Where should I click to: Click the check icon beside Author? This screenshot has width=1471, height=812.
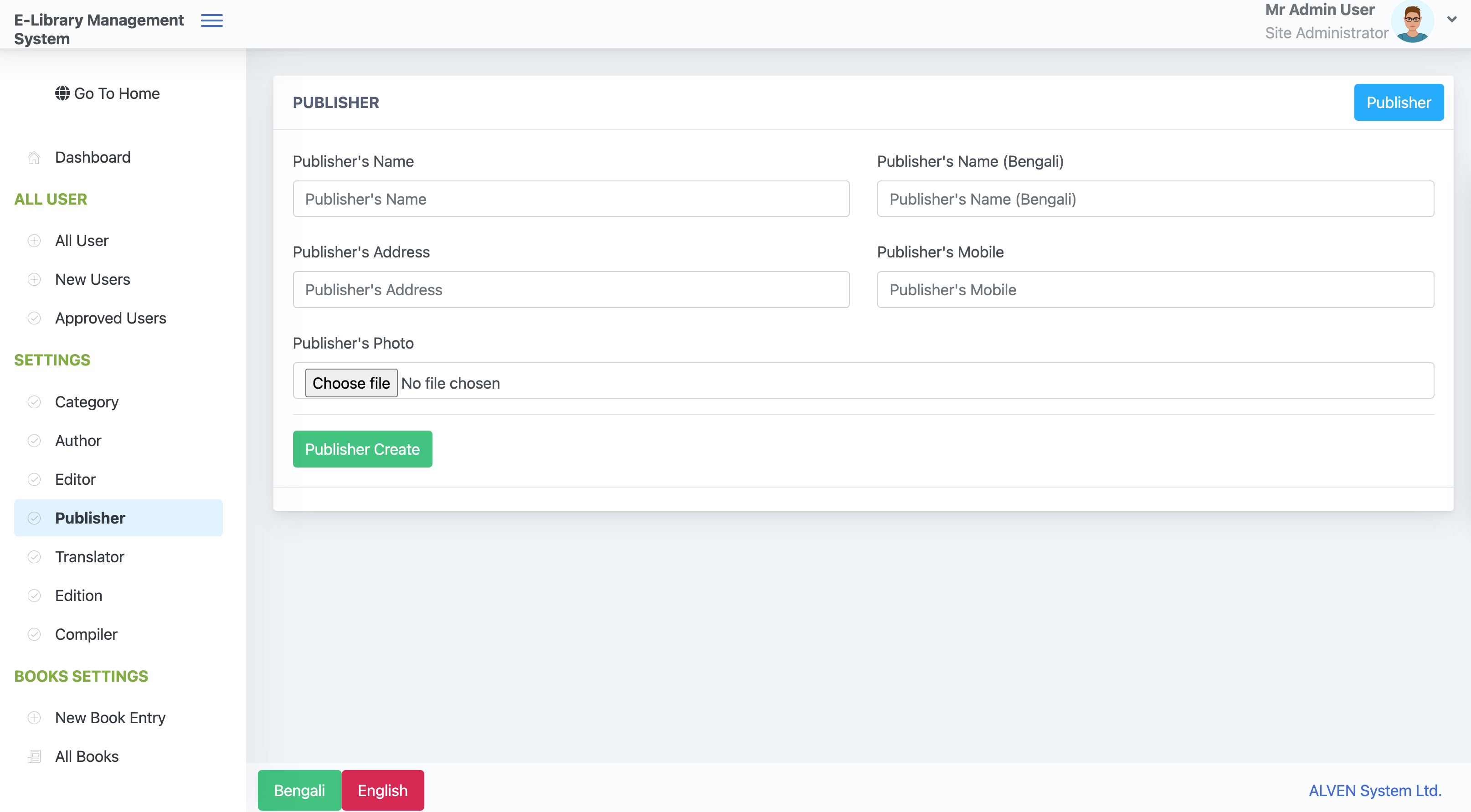click(x=34, y=441)
